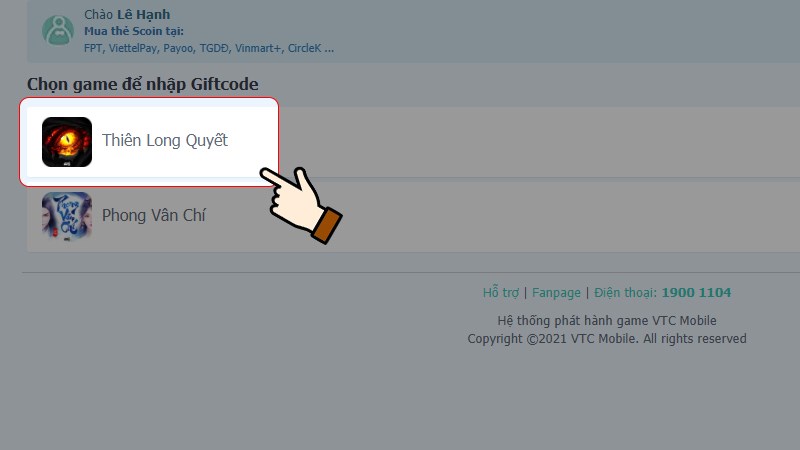
Task: Click ViettelPay in the vendors list
Action: click(x=134, y=48)
